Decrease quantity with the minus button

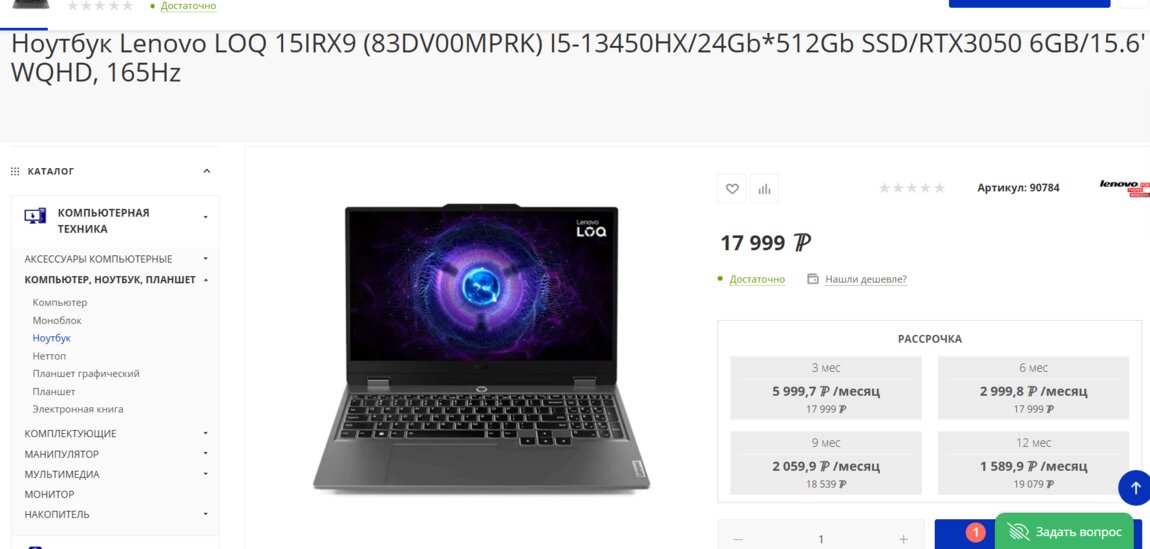(x=738, y=539)
